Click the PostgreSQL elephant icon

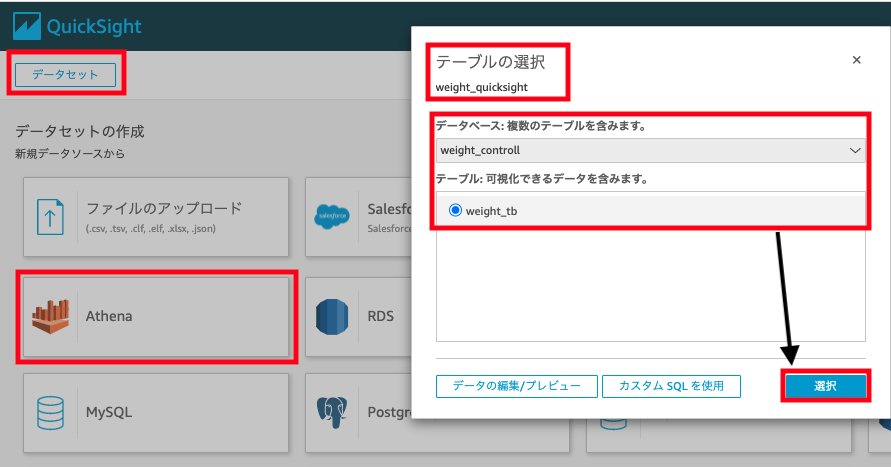332,412
